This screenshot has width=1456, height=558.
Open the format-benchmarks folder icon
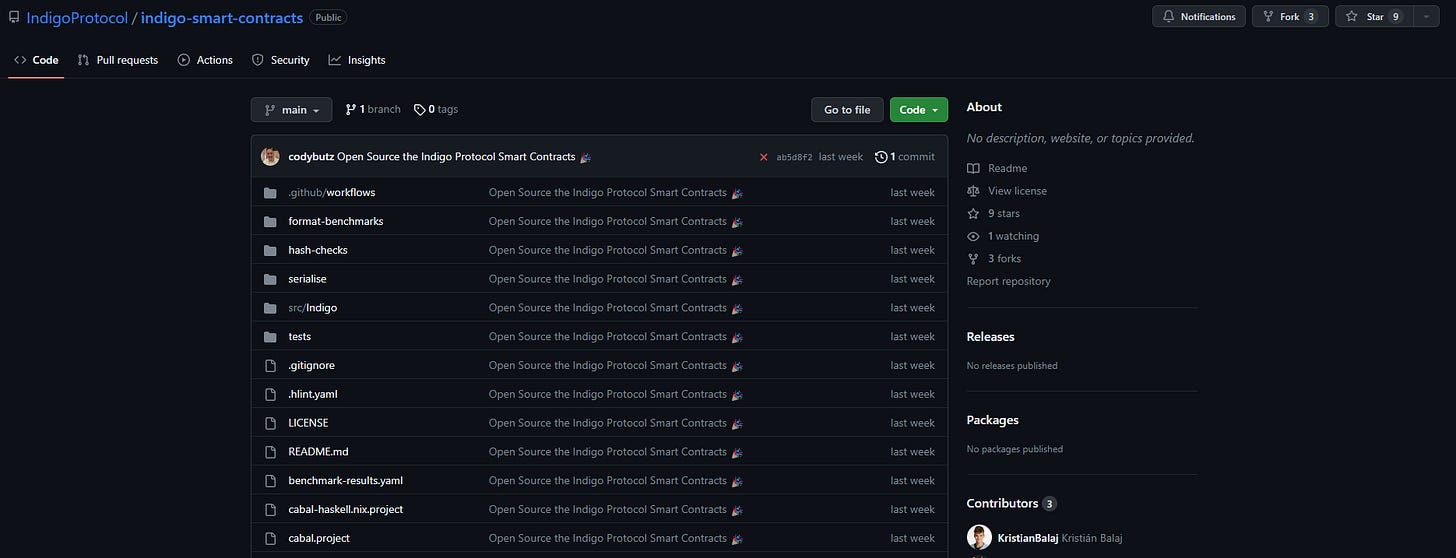[x=270, y=221]
